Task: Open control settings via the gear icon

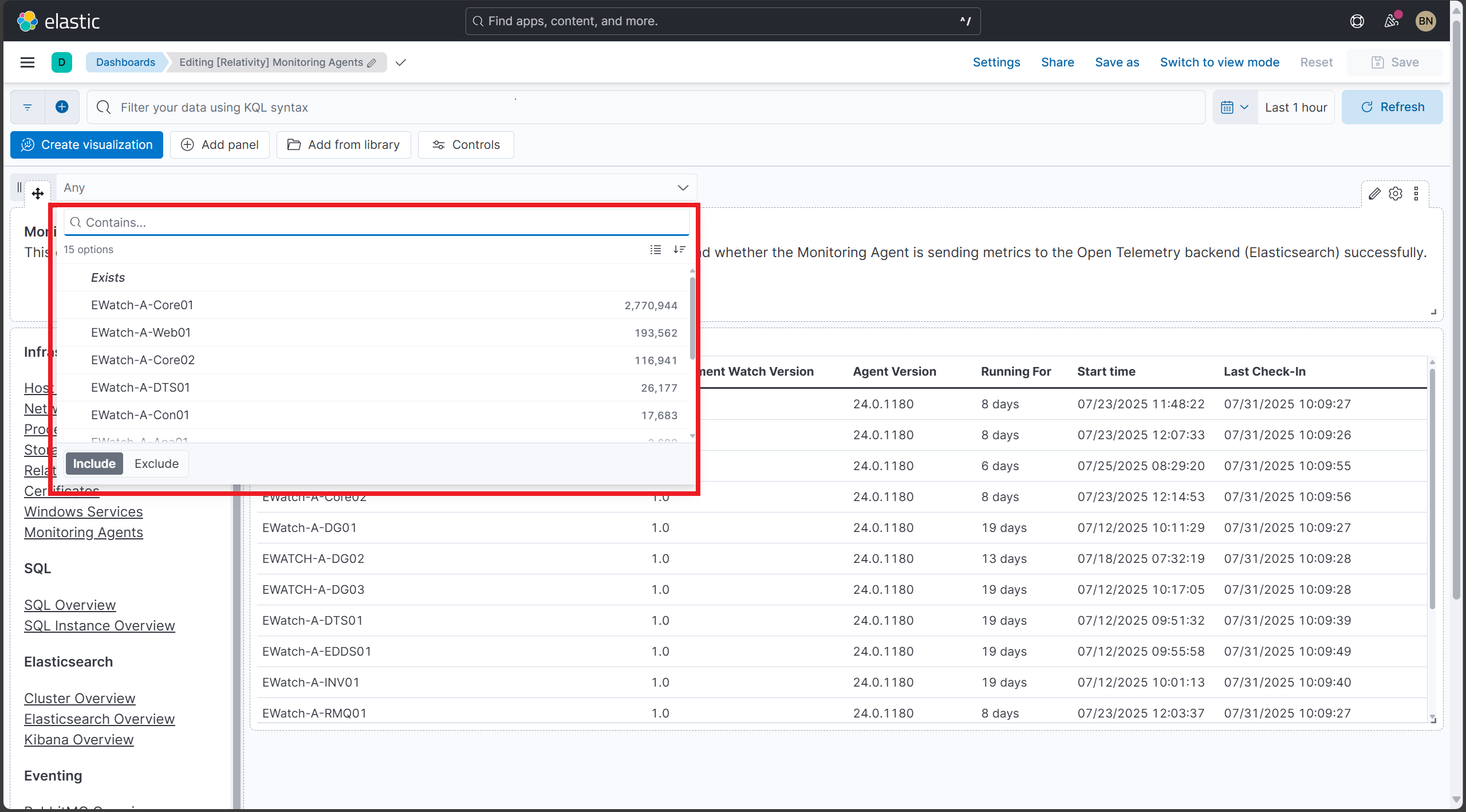Action: [x=1396, y=194]
